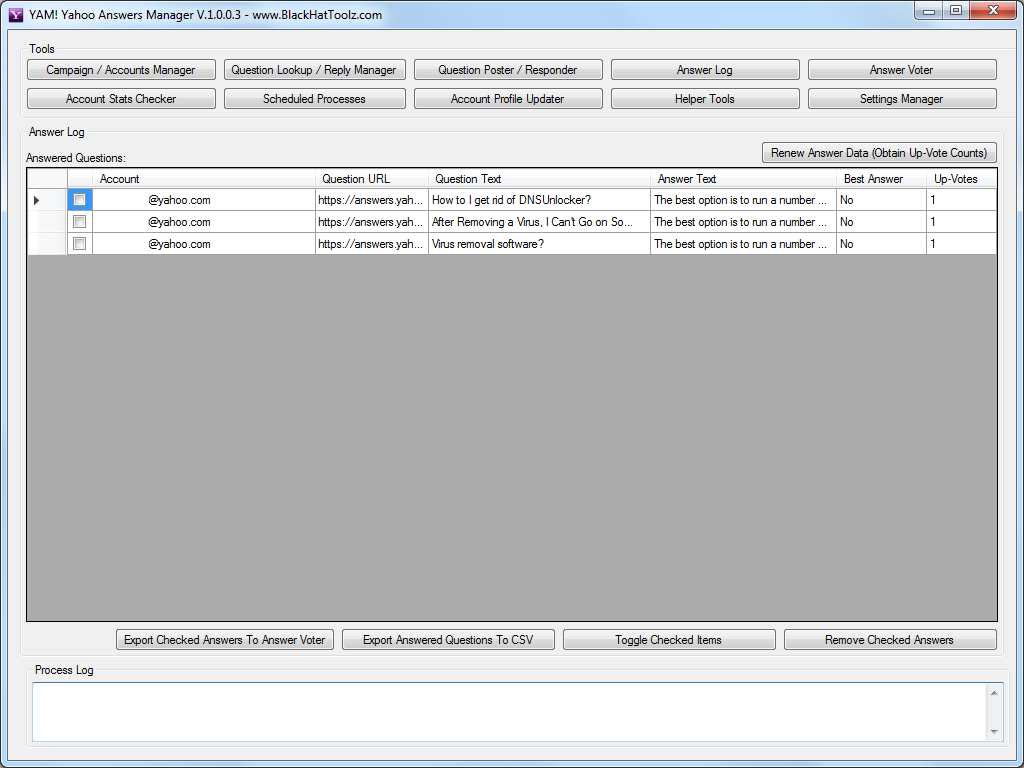Image resolution: width=1024 pixels, height=768 pixels.
Task: Minimize the YAM window
Action: pos(929,10)
